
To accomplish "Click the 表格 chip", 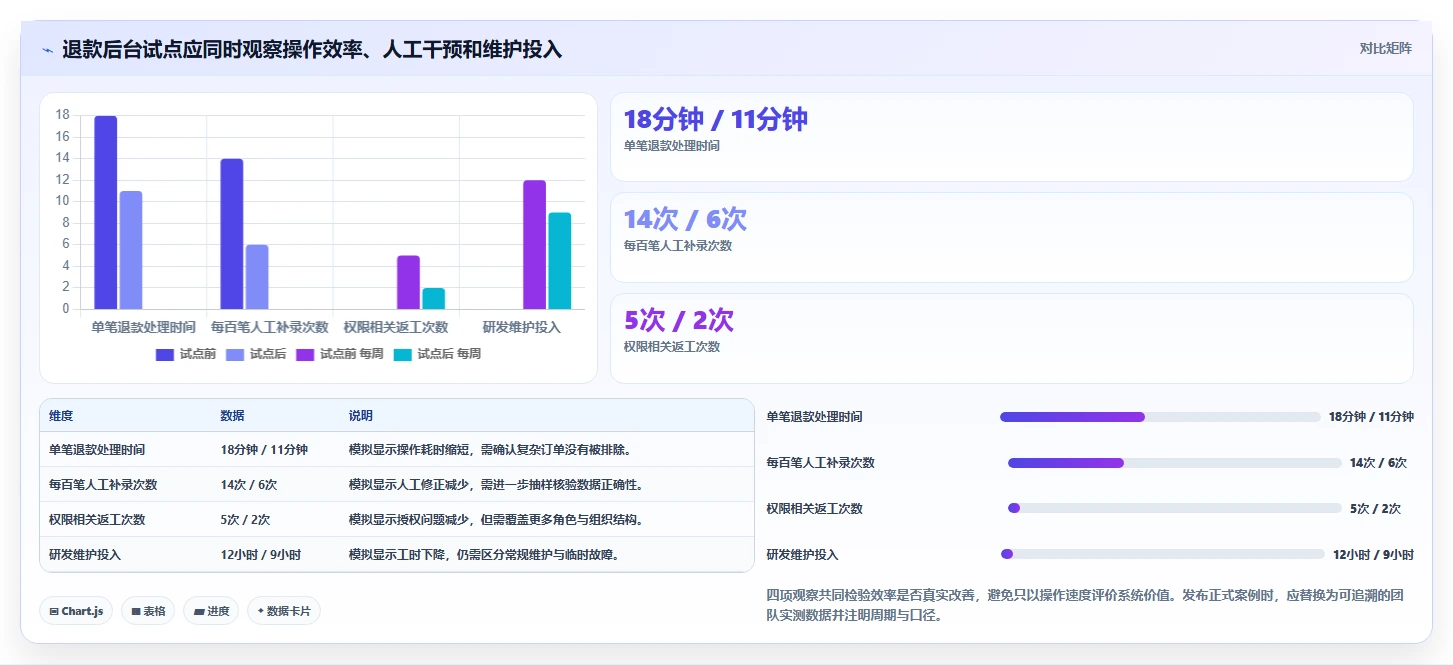I will 148,611.
